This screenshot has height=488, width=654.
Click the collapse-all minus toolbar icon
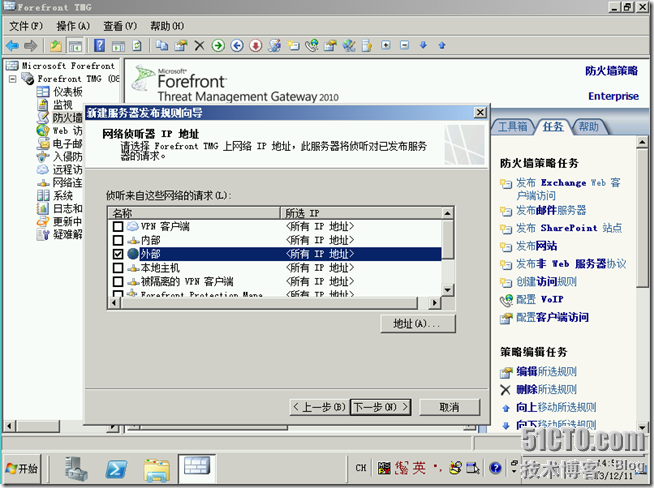click(x=405, y=45)
